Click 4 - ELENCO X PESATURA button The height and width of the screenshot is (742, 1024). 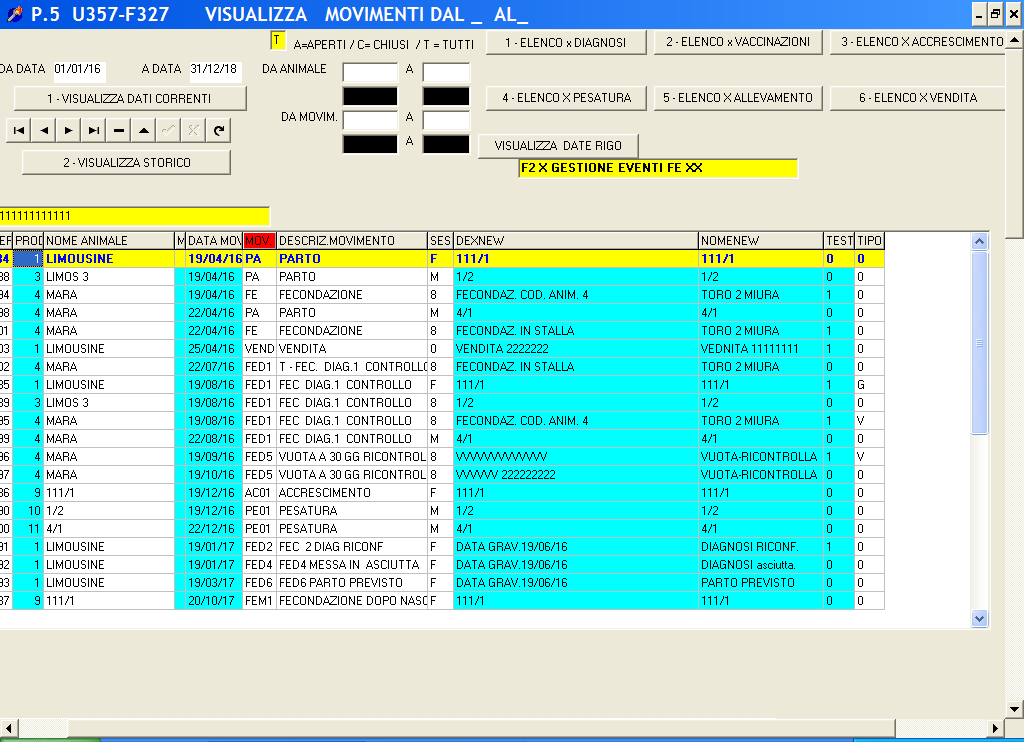(566, 98)
